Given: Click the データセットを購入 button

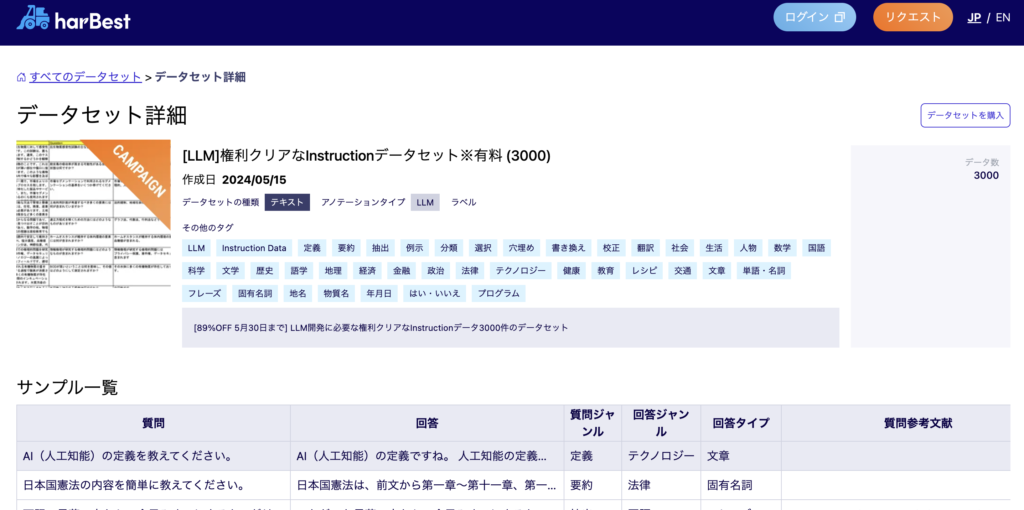Looking at the screenshot, I should pos(965,115).
